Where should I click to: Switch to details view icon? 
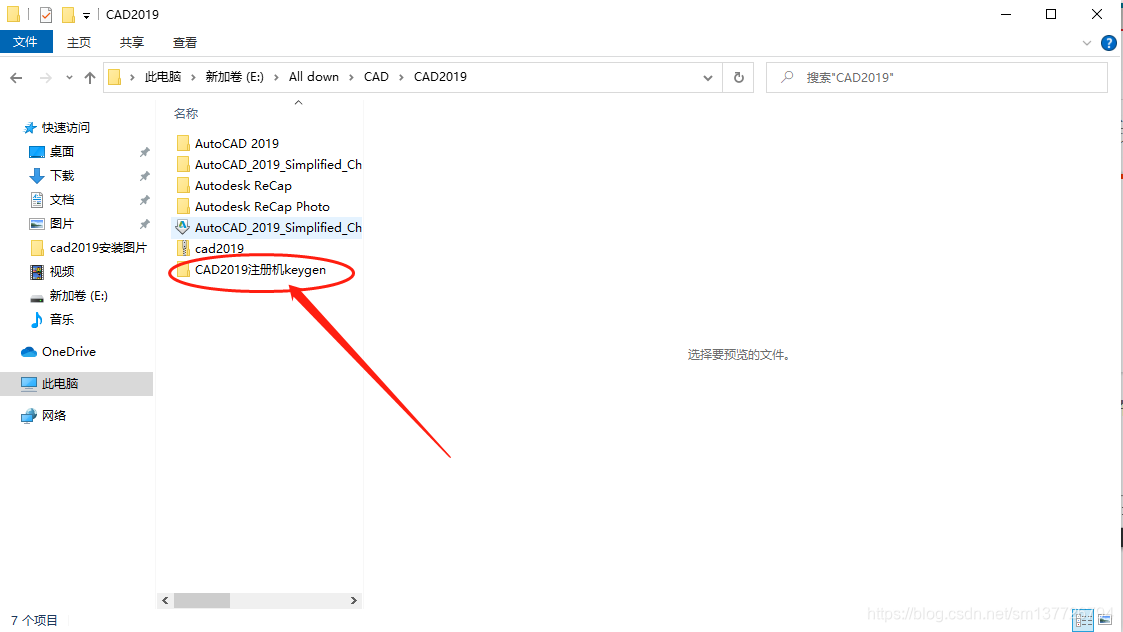tap(1083, 620)
